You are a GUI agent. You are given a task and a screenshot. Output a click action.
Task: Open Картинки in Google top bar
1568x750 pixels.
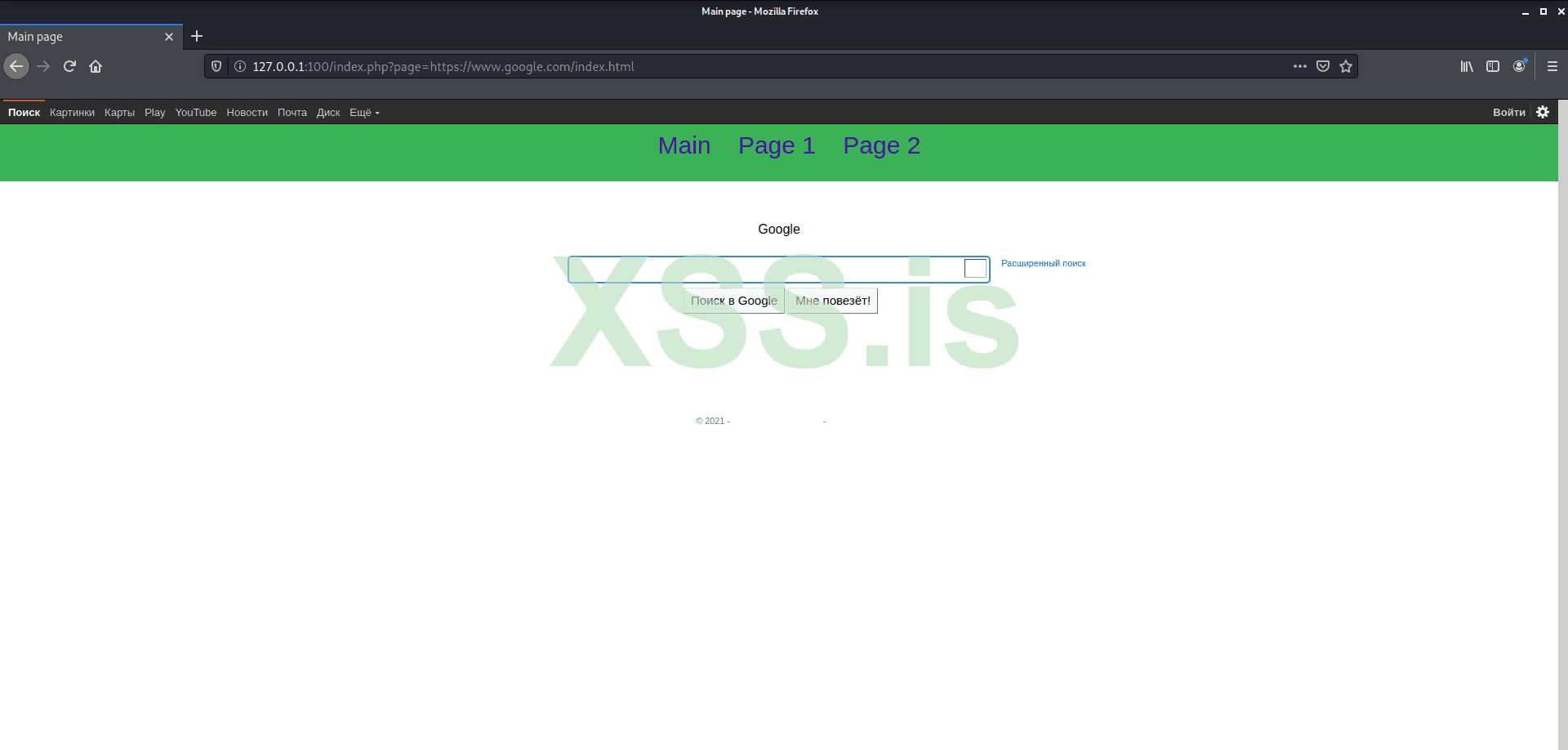(72, 113)
